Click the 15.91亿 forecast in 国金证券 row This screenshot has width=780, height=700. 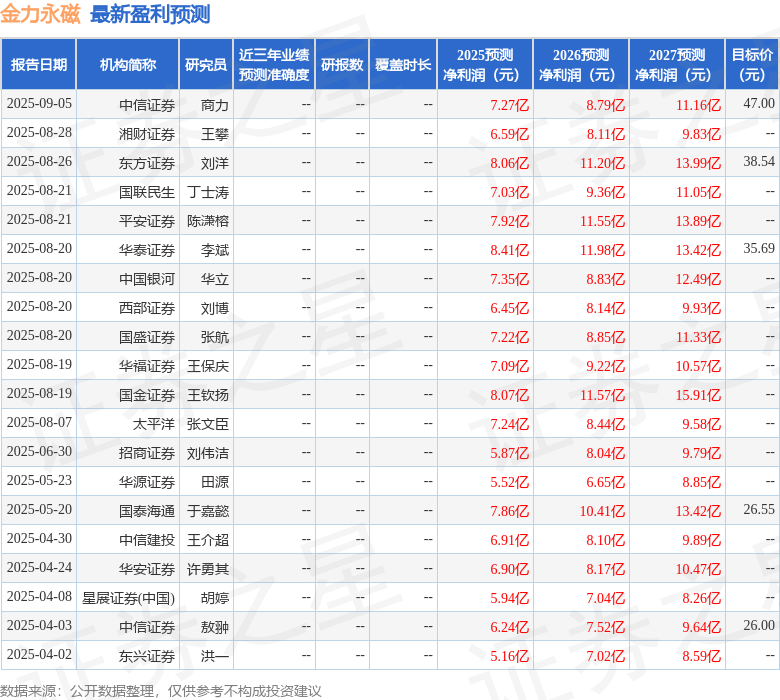tap(698, 395)
